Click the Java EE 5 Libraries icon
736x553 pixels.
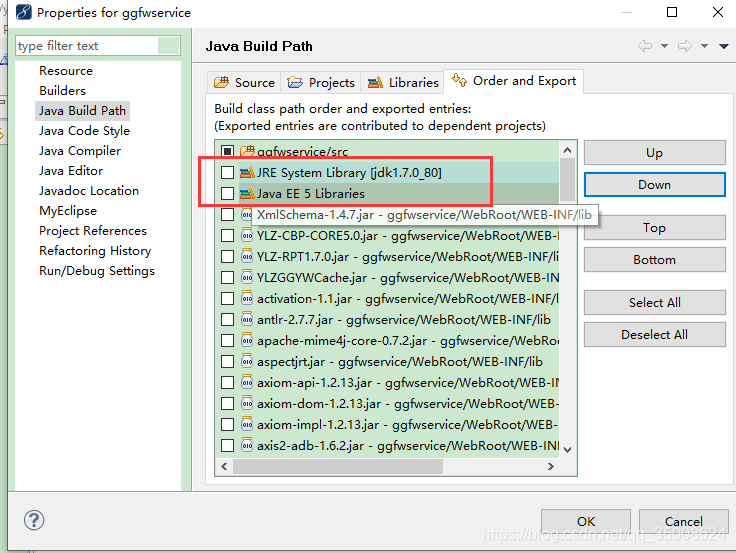[x=247, y=193]
